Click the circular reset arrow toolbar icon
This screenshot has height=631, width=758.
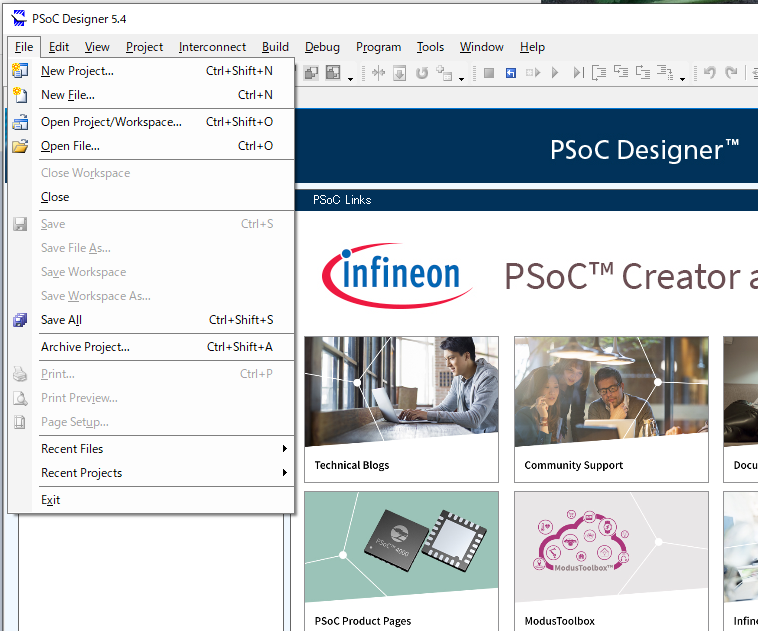click(422, 73)
